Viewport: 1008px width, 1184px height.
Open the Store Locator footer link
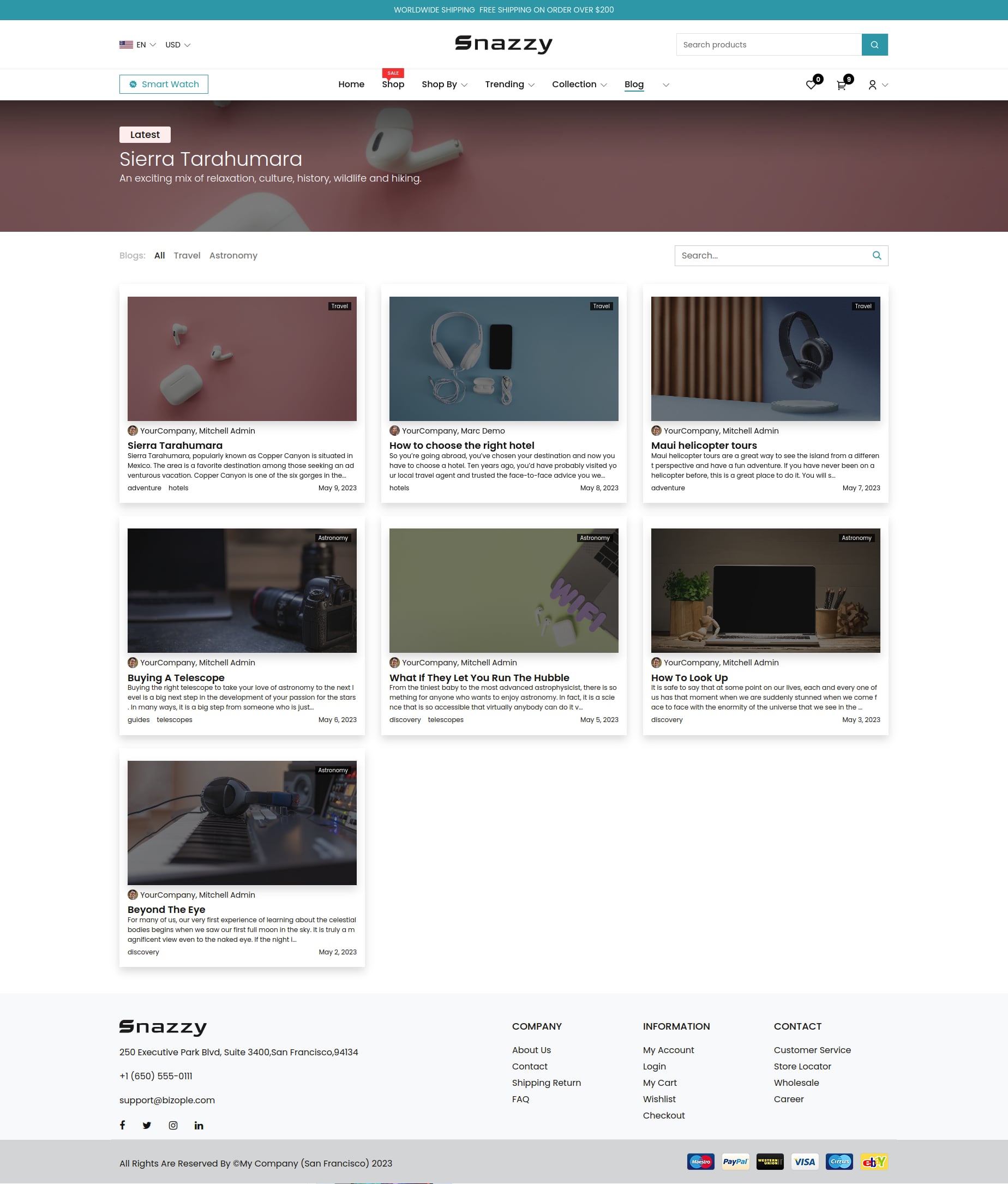[x=802, y=1066]
